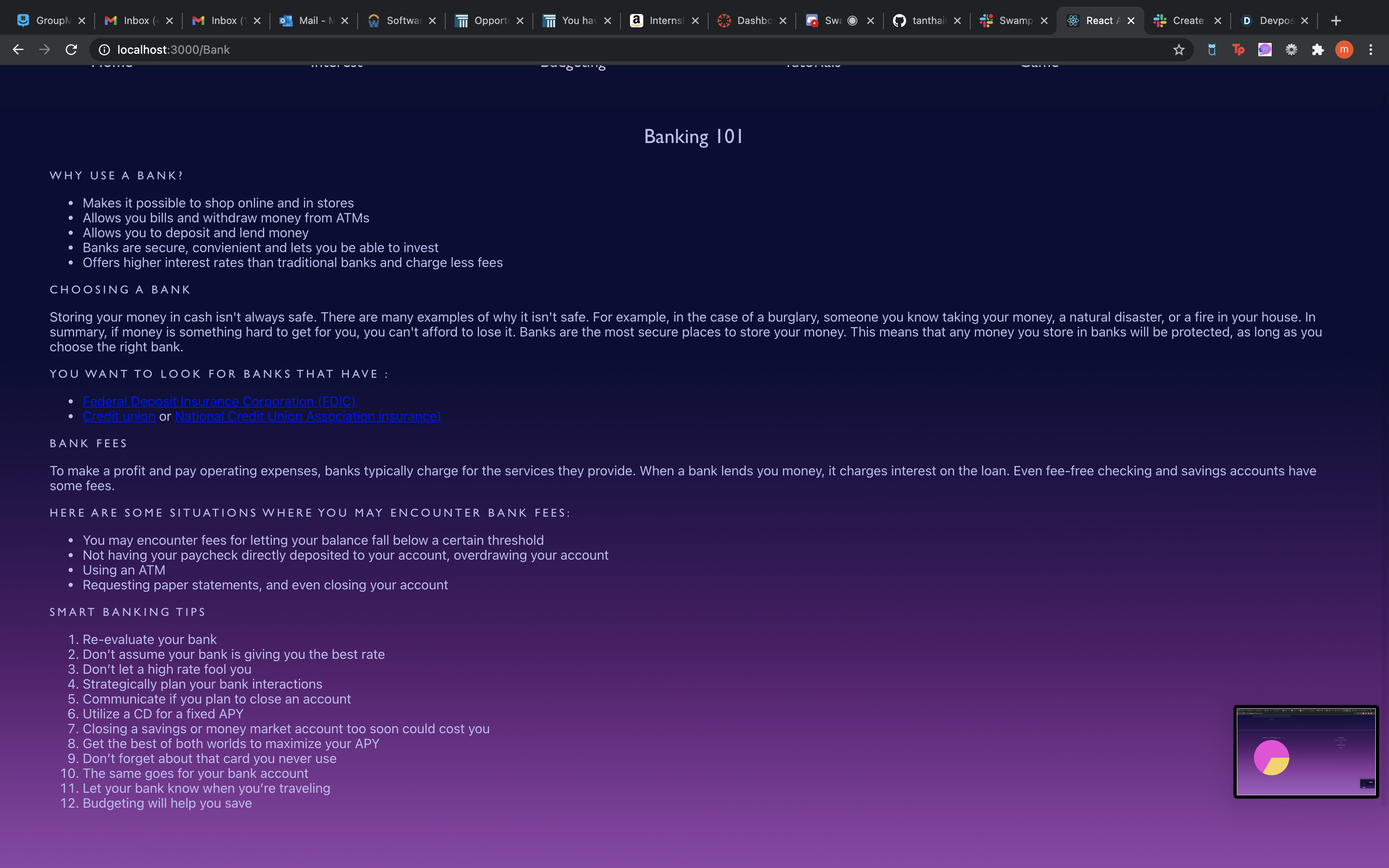Click the gear extension icon in toolbar
Viewport: 1389px width, 868px height.
click(1291, 50)
